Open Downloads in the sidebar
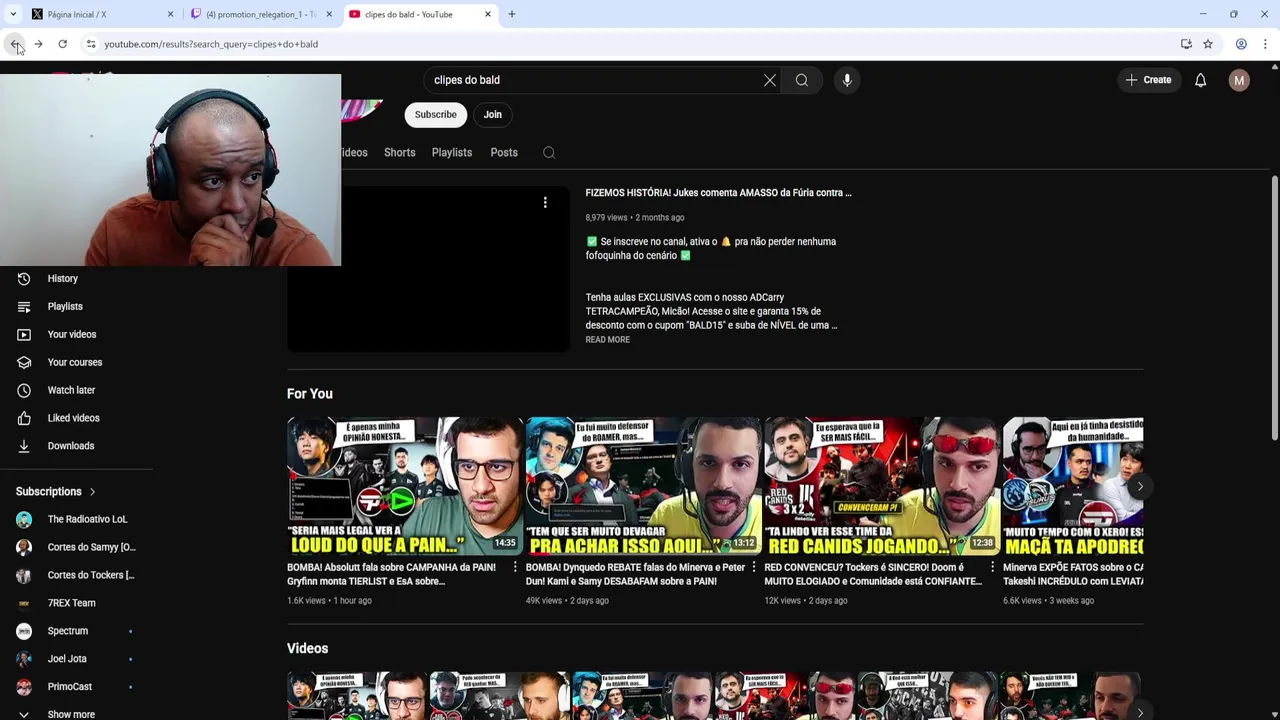The width and height of the screenshot is (1280, 720). (71, 446)
